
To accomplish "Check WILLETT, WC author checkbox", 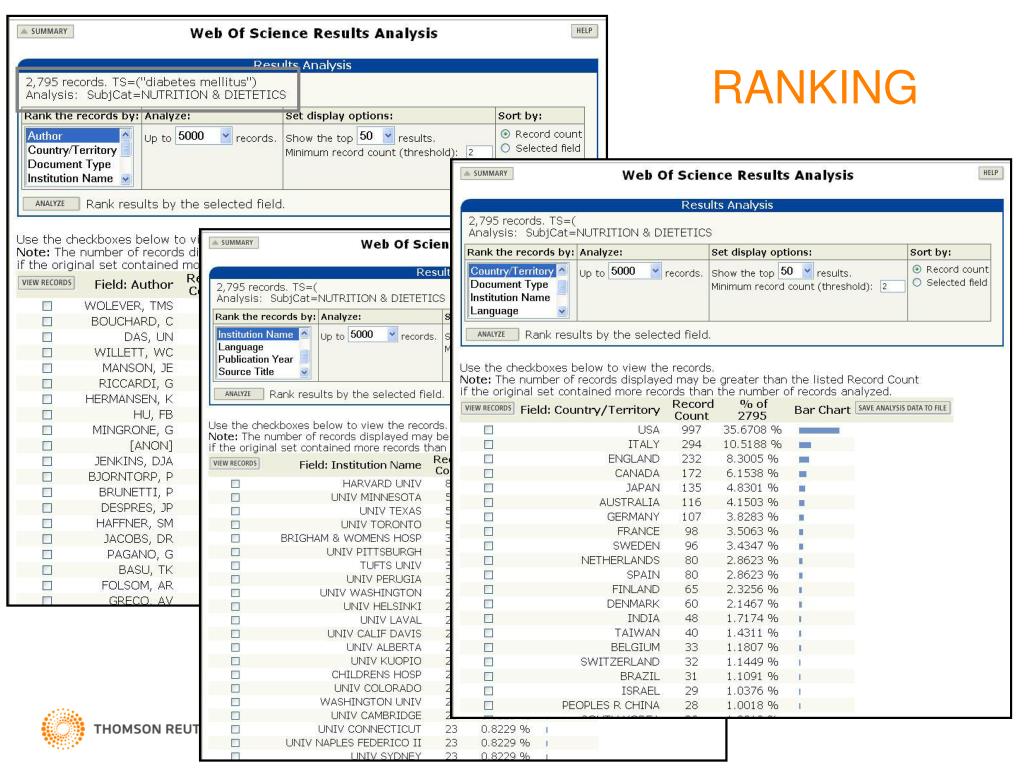I will 47,353.
